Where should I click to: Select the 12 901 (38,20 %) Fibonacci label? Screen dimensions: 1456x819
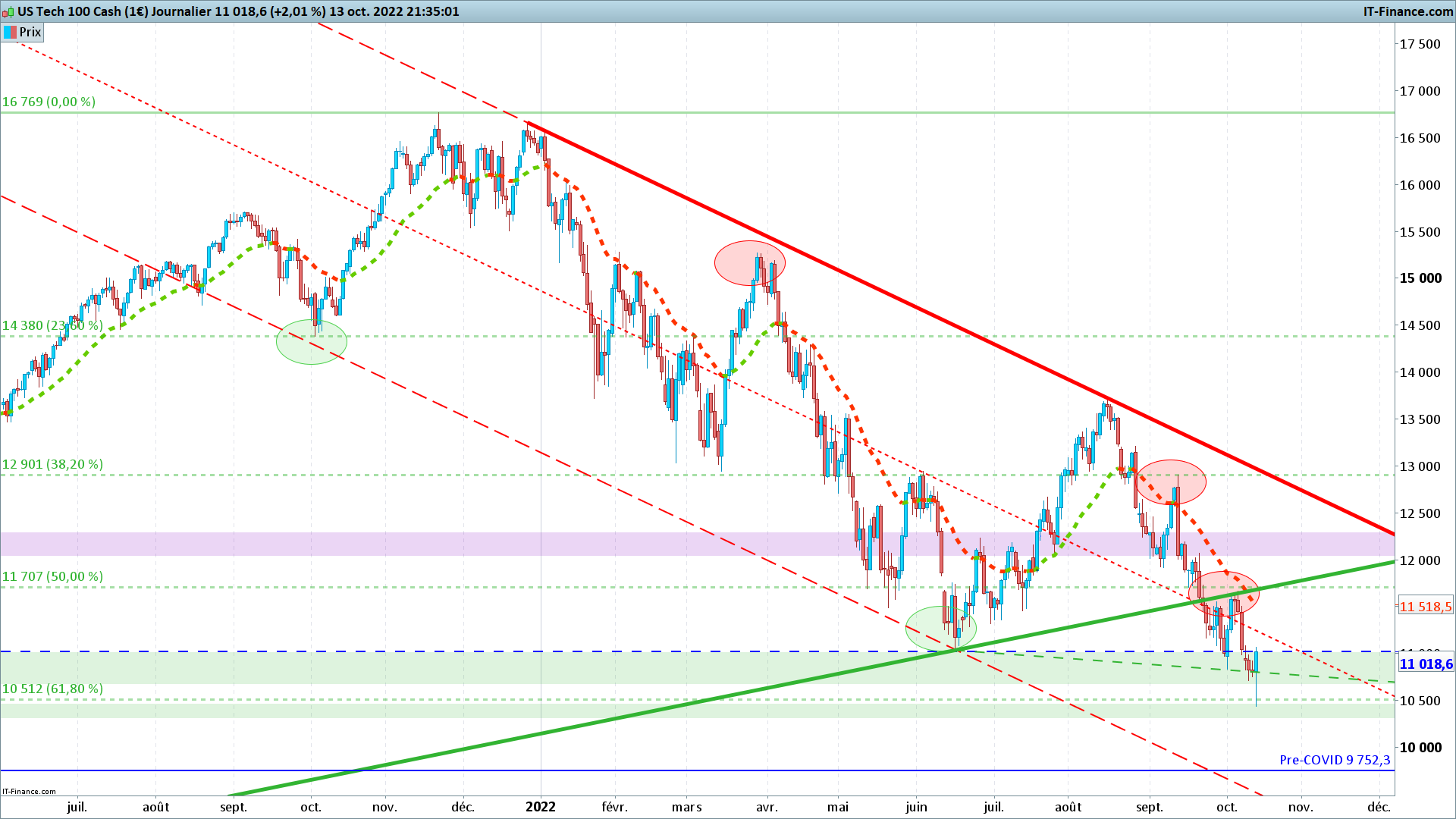coord(52,464)
